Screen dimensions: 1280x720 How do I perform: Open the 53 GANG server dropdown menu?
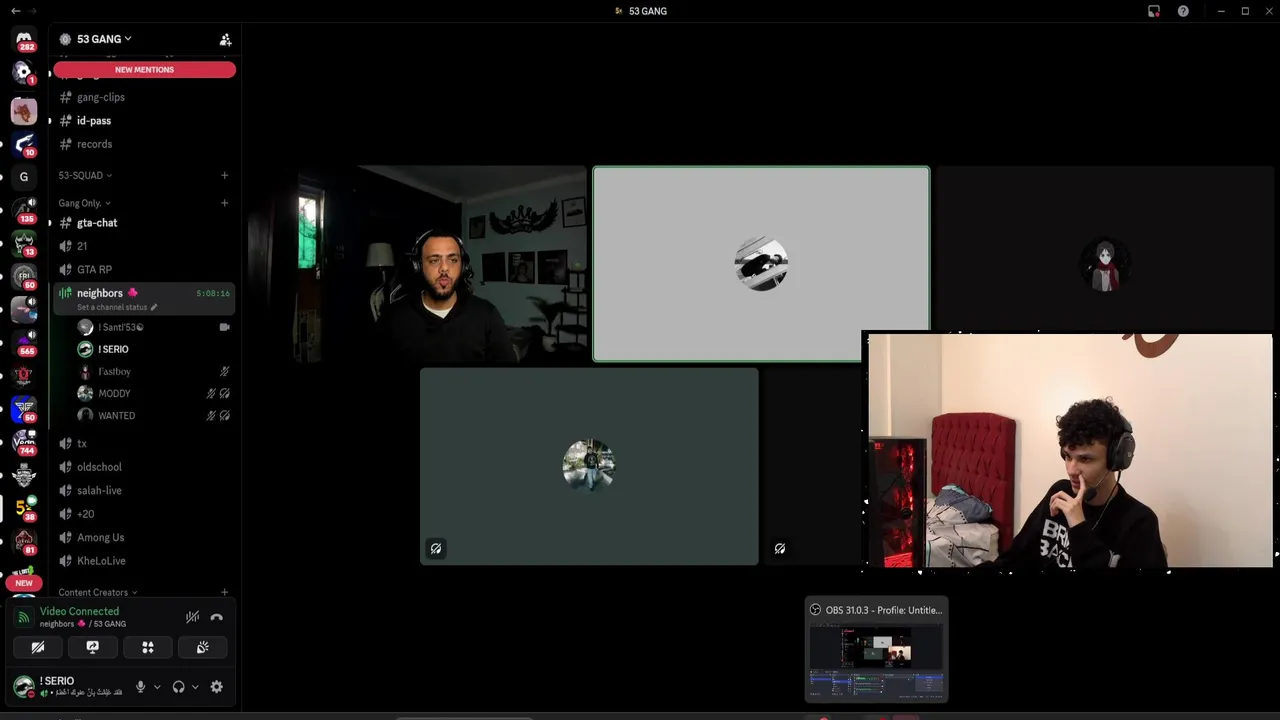[104, 39]
